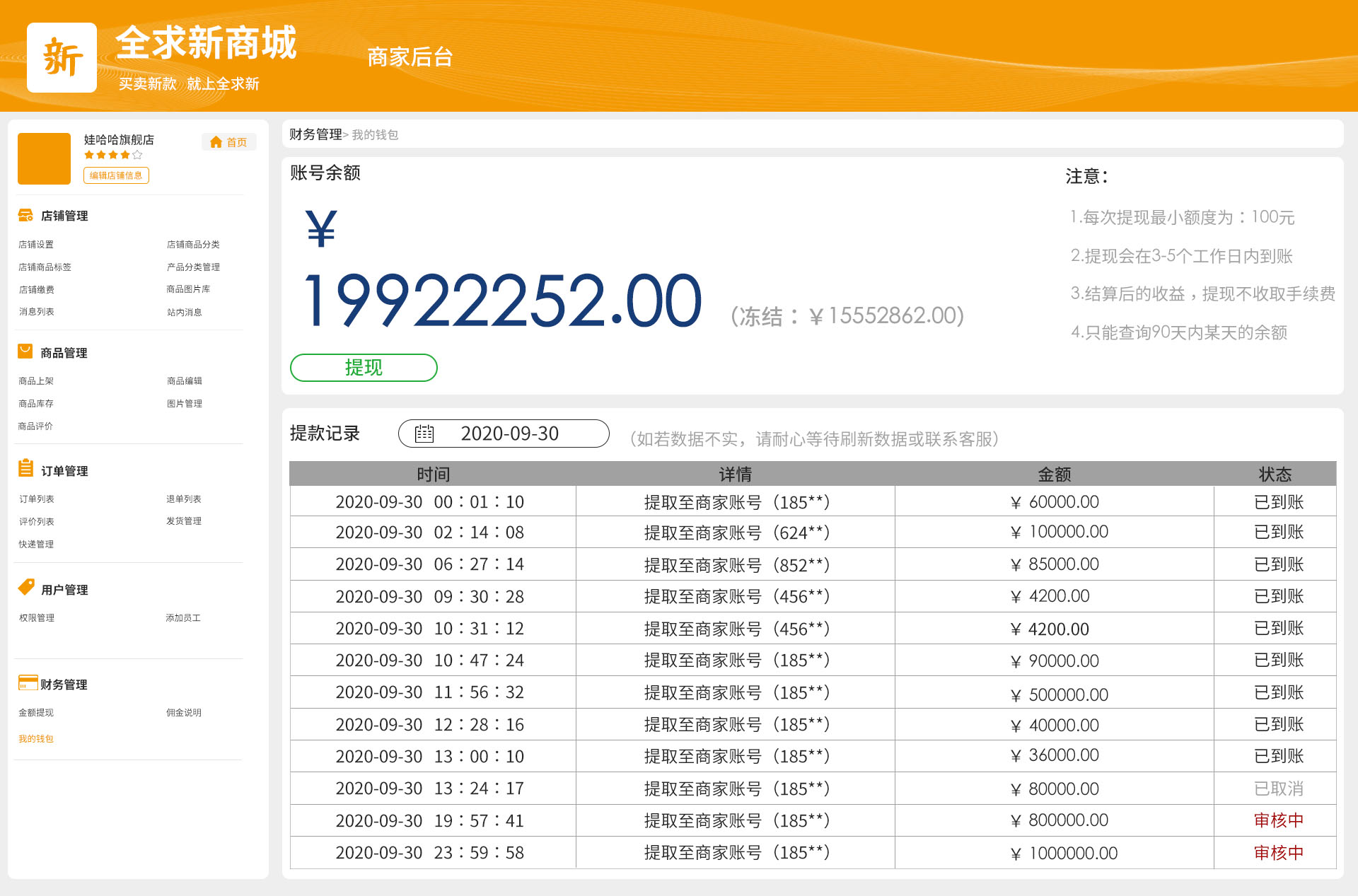1358x896 pixels.
Task: Open 商品上架 menu item
Action: coord(36,381)
